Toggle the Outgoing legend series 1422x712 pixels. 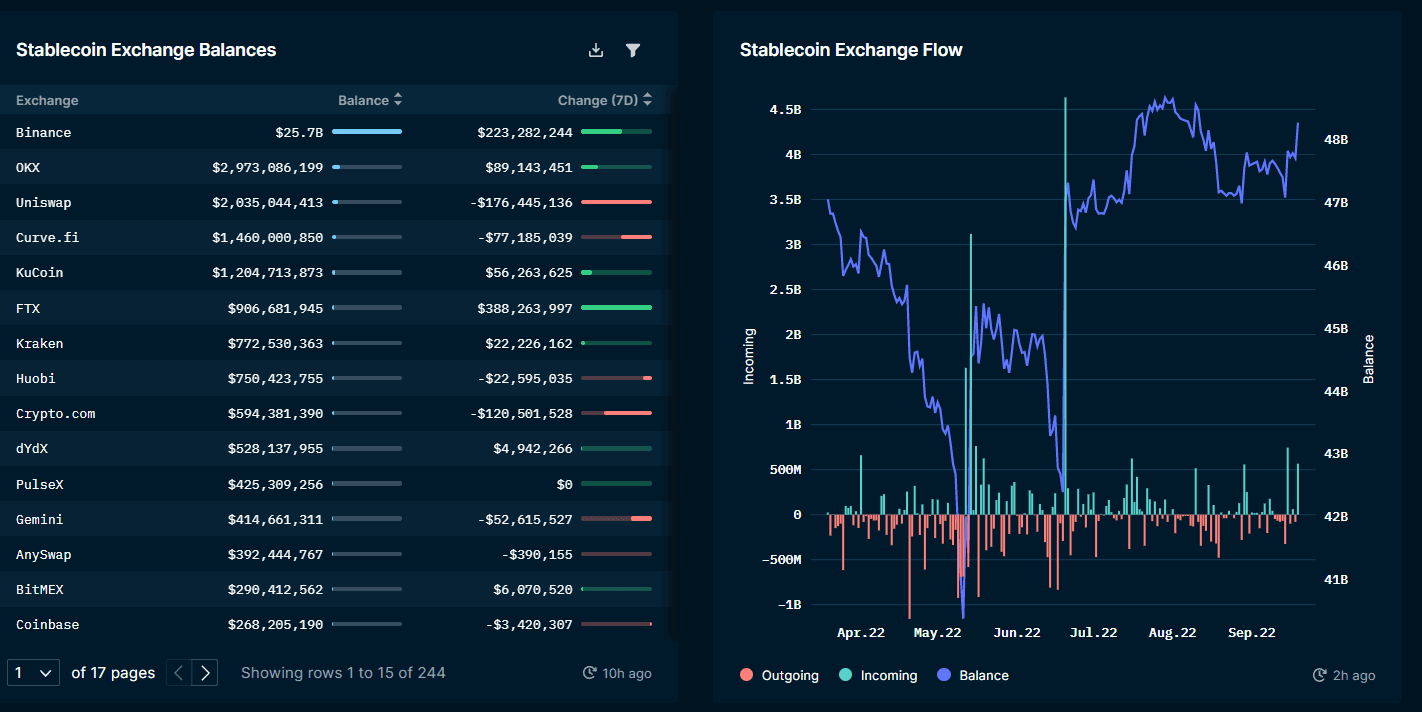(779, 675)
